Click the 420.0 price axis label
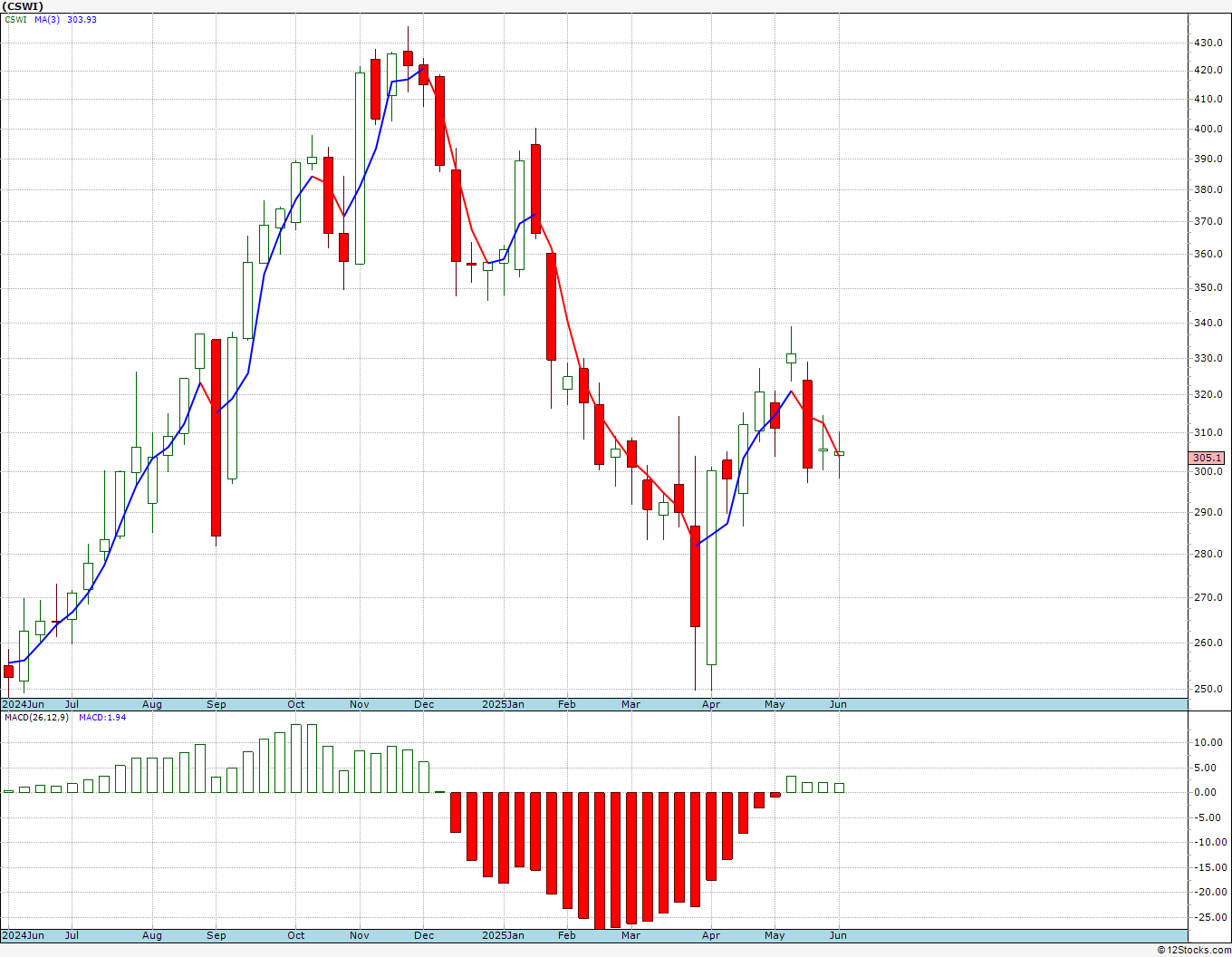The image size is (1232, 957). tap(1208, 71)
